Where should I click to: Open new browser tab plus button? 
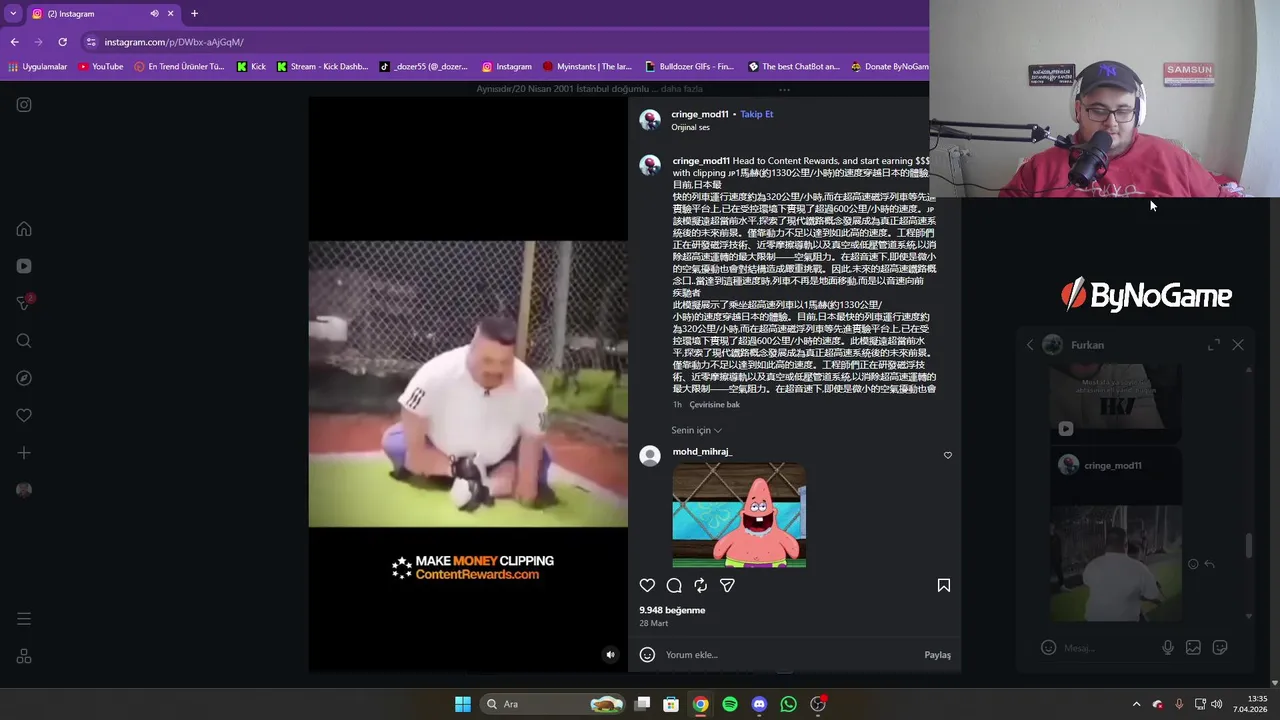click(x=194, y=14)
